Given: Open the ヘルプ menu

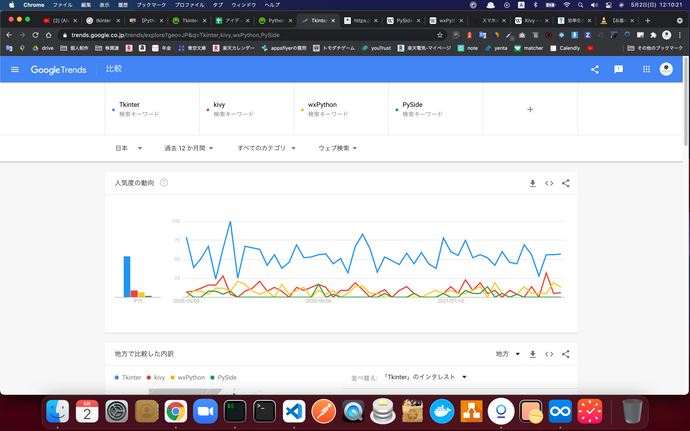Looking at the screenshot, I should pos(272,5).
